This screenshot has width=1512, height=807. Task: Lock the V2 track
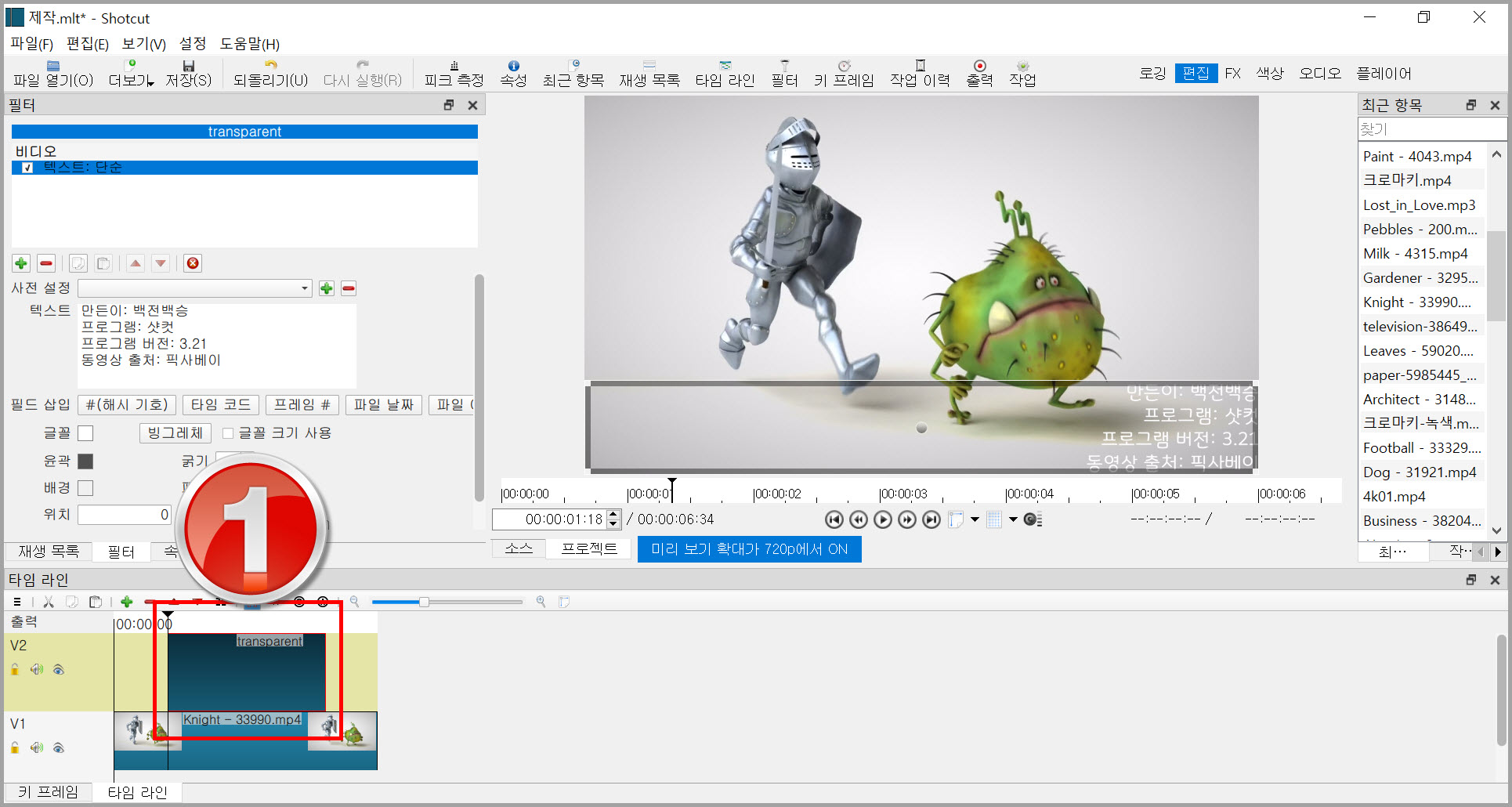click(x=15, y=669)
